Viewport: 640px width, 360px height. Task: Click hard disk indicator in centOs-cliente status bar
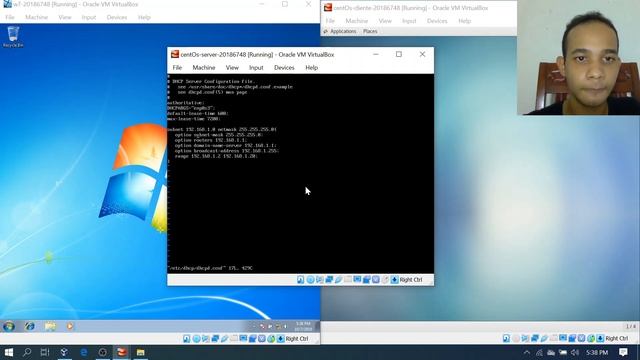tap(507, 338)
